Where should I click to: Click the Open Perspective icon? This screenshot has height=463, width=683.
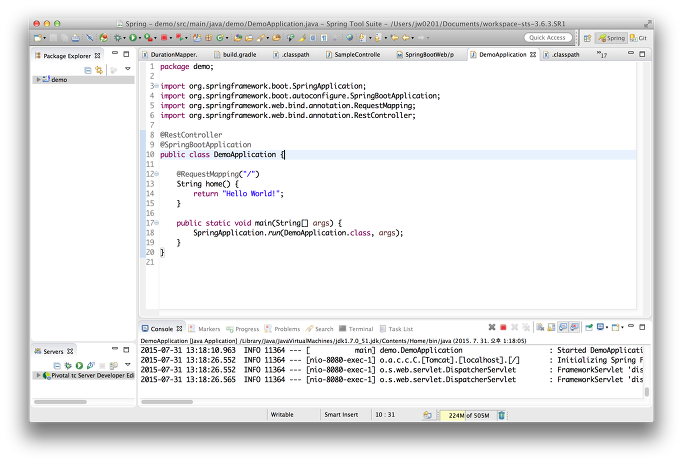(587, 38)
